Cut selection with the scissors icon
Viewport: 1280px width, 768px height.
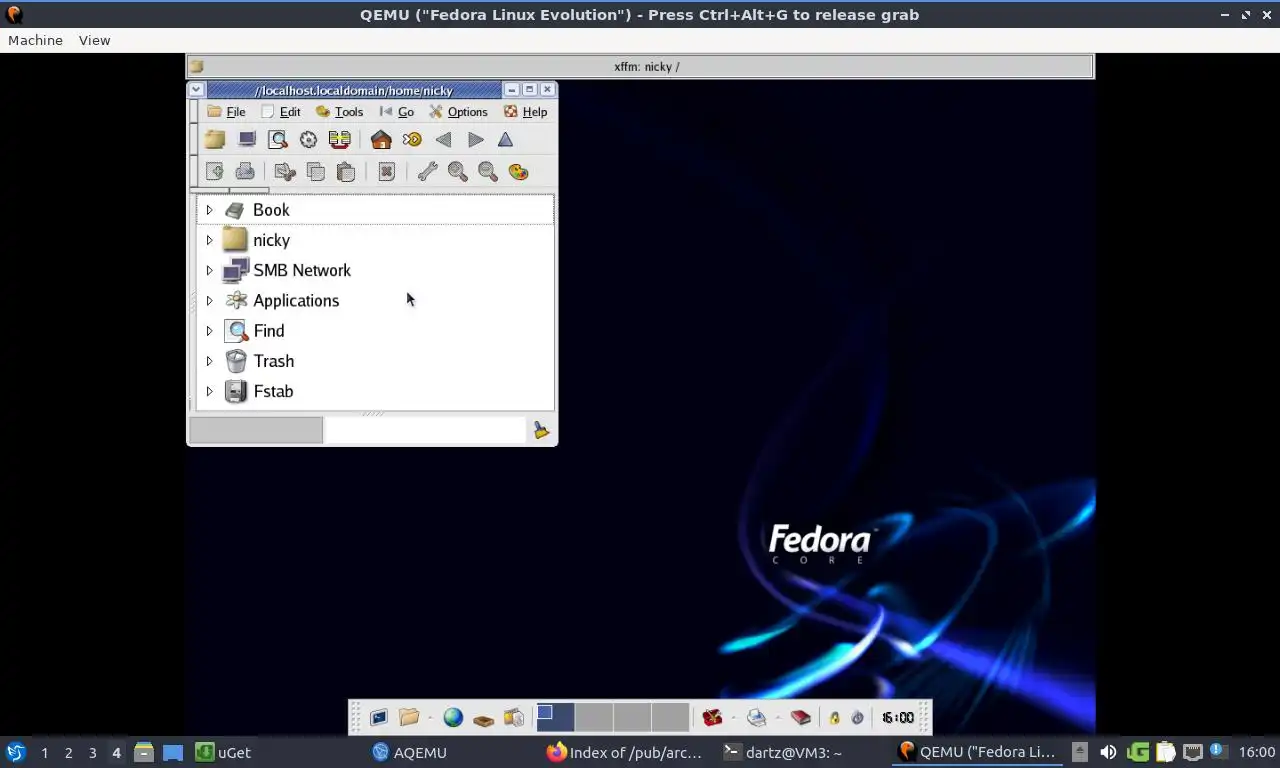(284, 172)
